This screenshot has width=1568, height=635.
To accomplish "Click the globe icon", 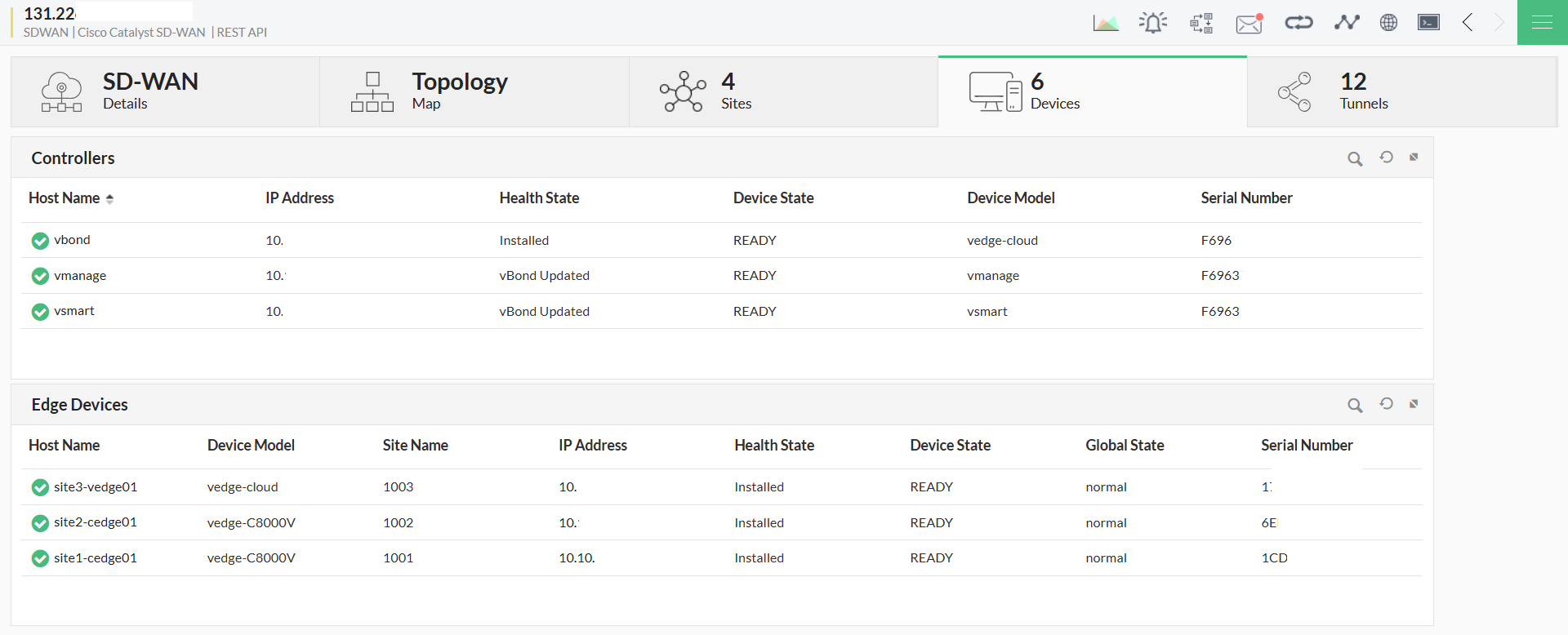I will (1388, 23).
